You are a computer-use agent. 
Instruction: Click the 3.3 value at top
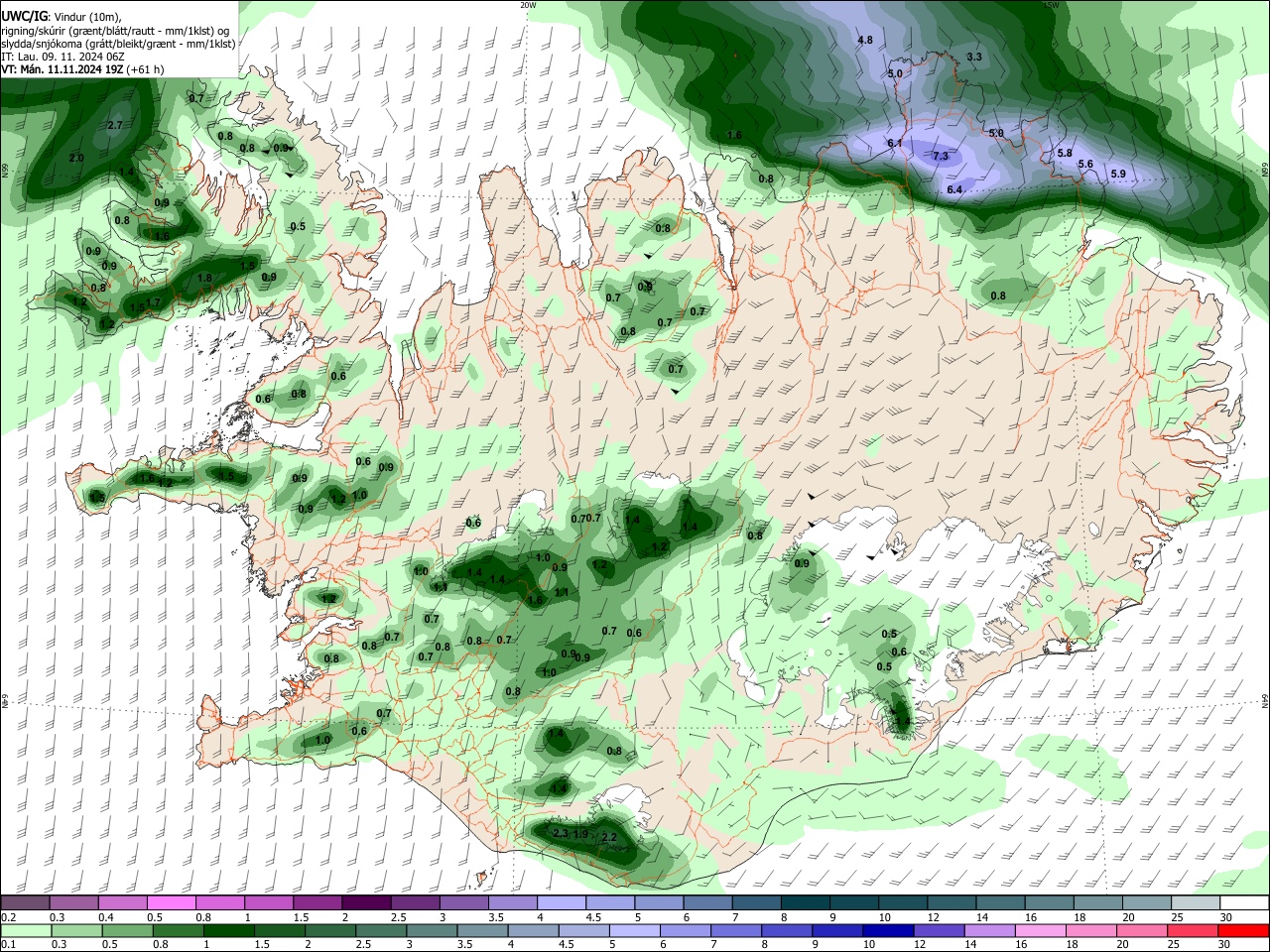(x=974, y=57)
